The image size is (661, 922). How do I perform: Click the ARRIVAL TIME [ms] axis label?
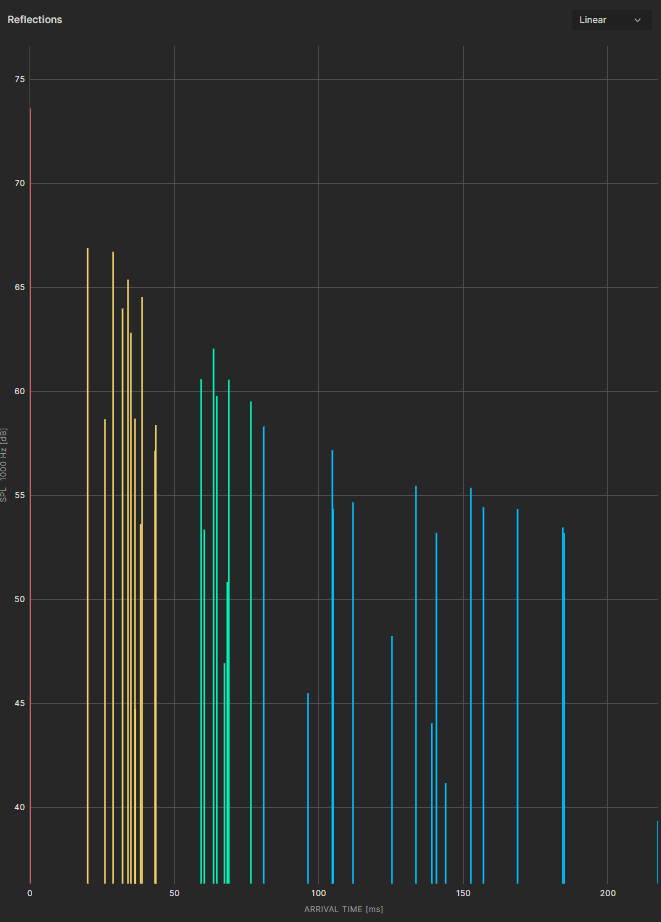pyautogui.click(x=344, y=909)
